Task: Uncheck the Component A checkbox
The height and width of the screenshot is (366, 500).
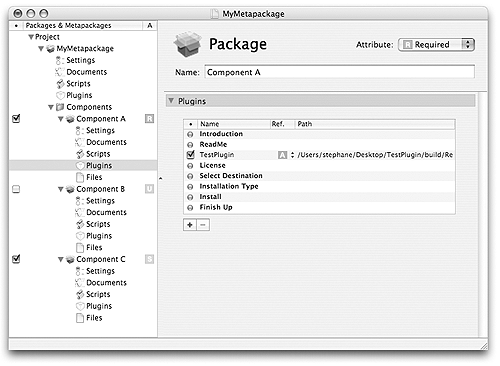Action: [16, 119]
